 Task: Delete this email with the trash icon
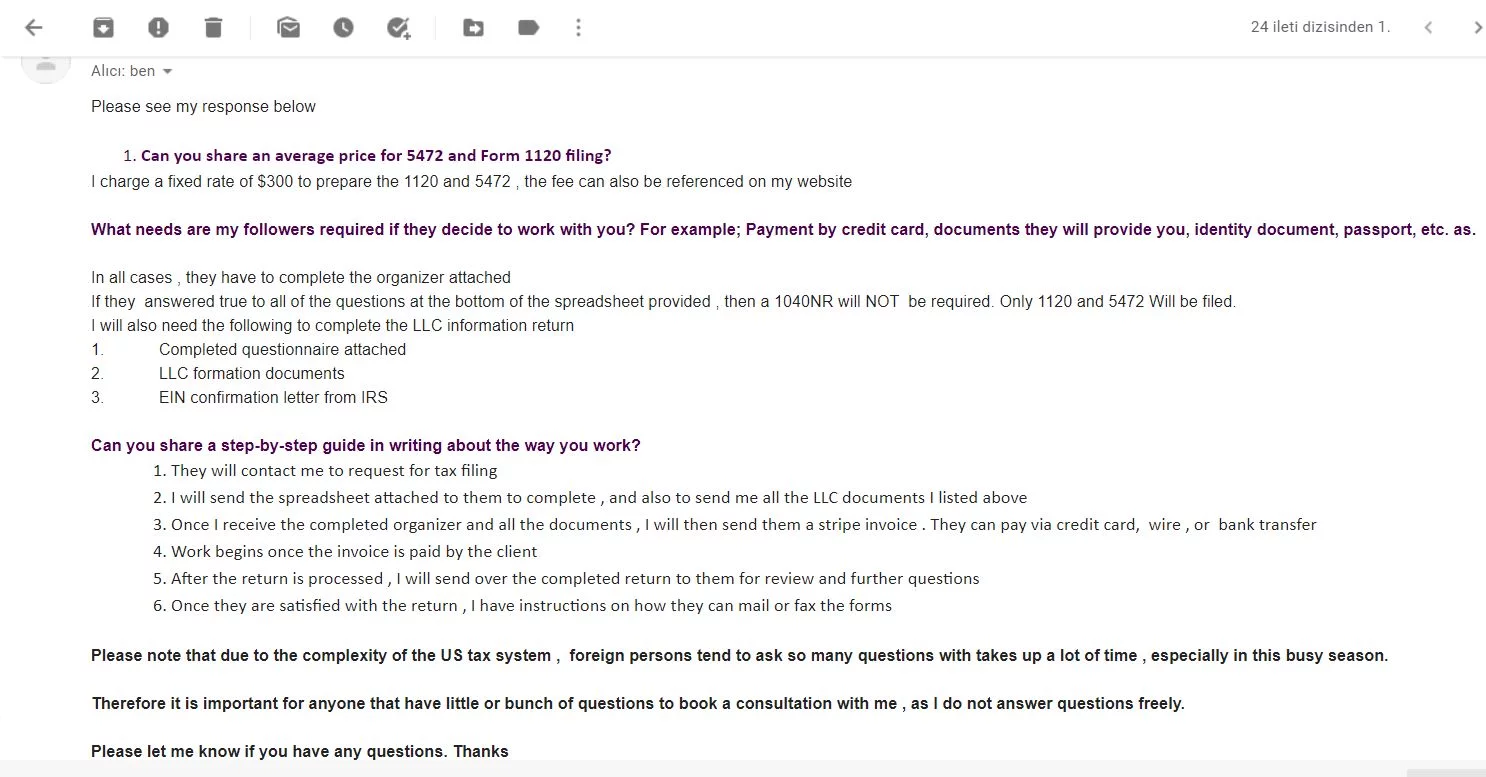pos(213,28)
